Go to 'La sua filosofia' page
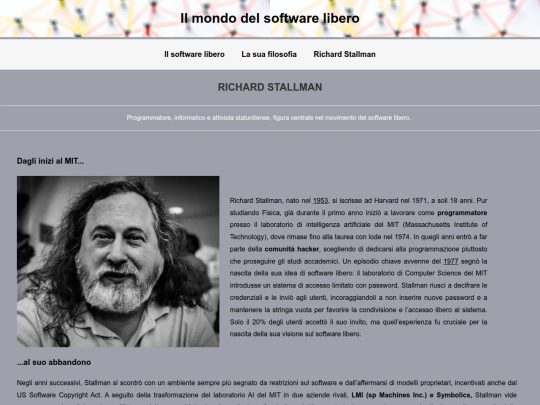 (x=269, y=54)
